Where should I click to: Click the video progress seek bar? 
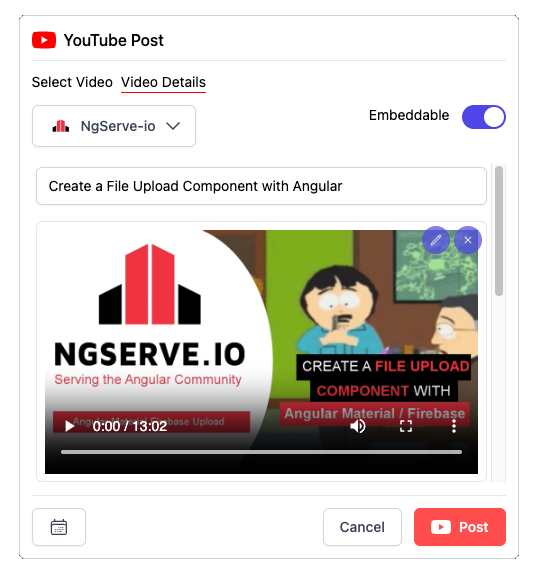261,452
